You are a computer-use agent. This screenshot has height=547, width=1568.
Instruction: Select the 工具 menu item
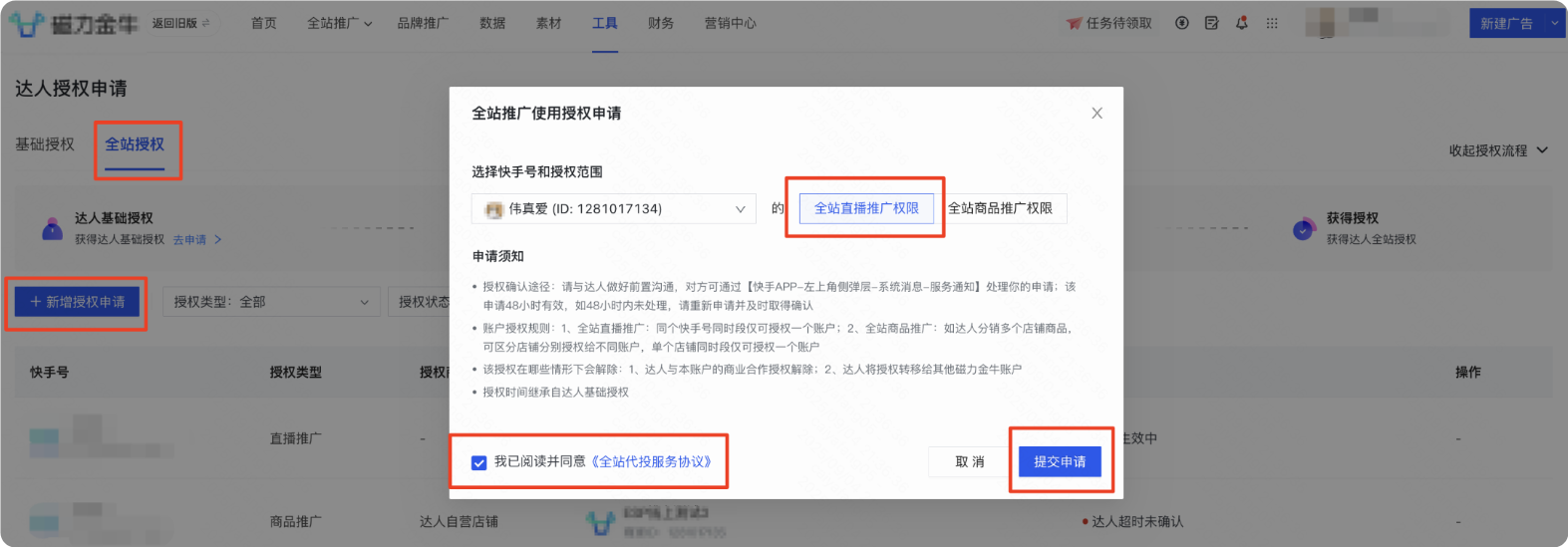coord(604,23)
